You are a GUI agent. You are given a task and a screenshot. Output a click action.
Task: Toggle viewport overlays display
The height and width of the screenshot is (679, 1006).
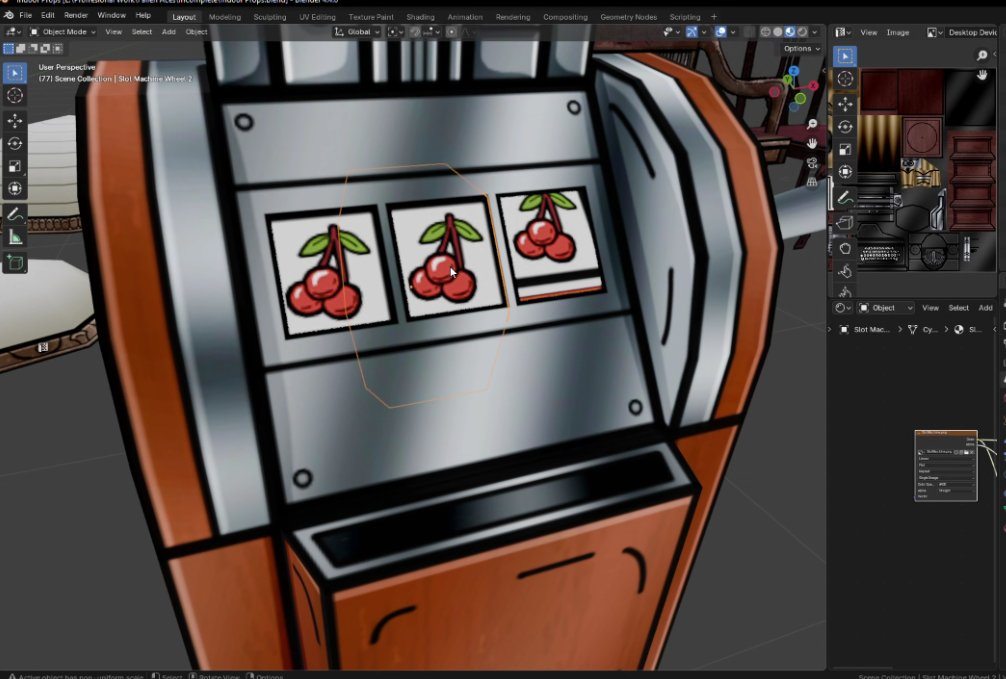[720, 32]
